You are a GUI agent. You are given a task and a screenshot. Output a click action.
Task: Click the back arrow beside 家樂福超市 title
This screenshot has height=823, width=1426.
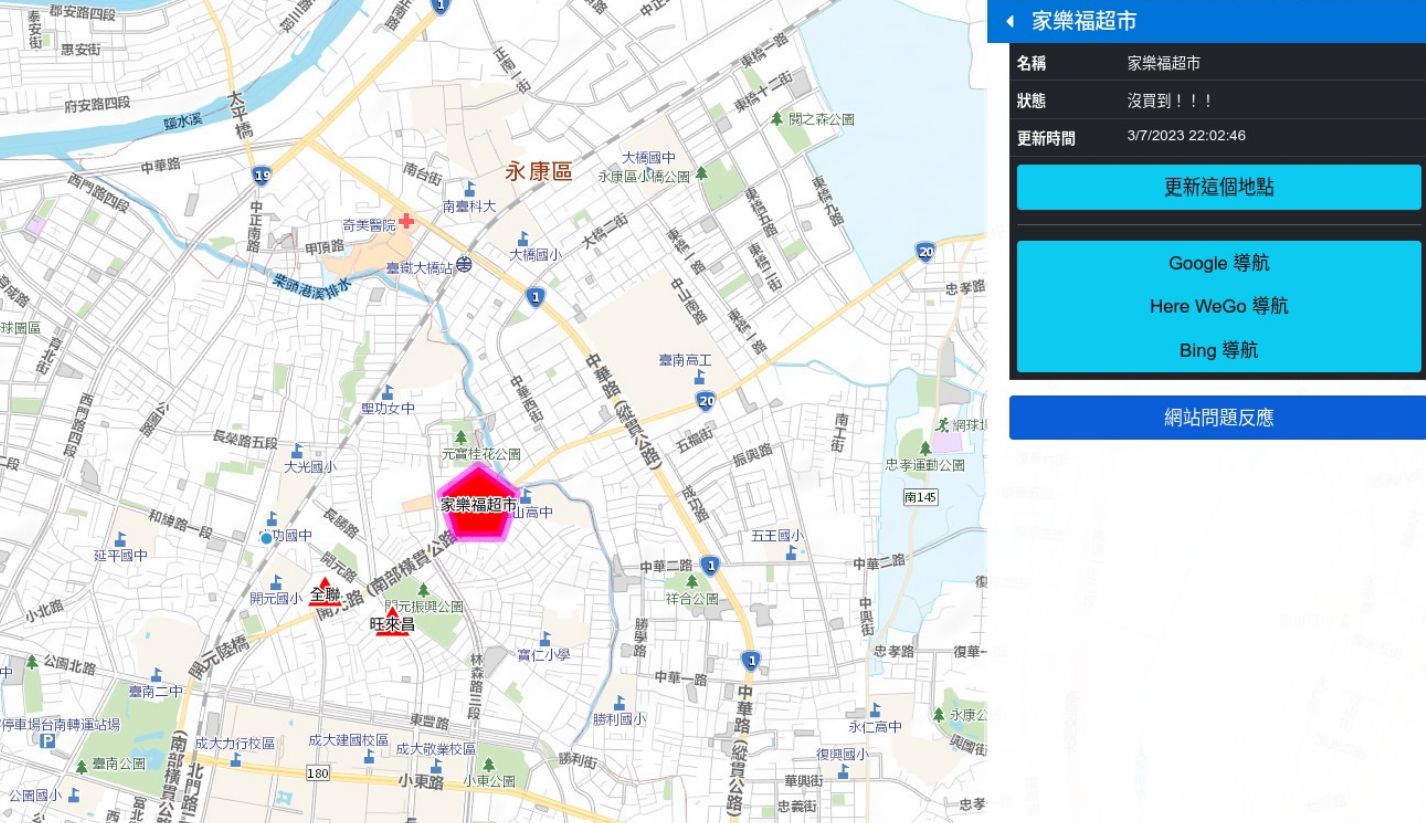coord(1009,21)
